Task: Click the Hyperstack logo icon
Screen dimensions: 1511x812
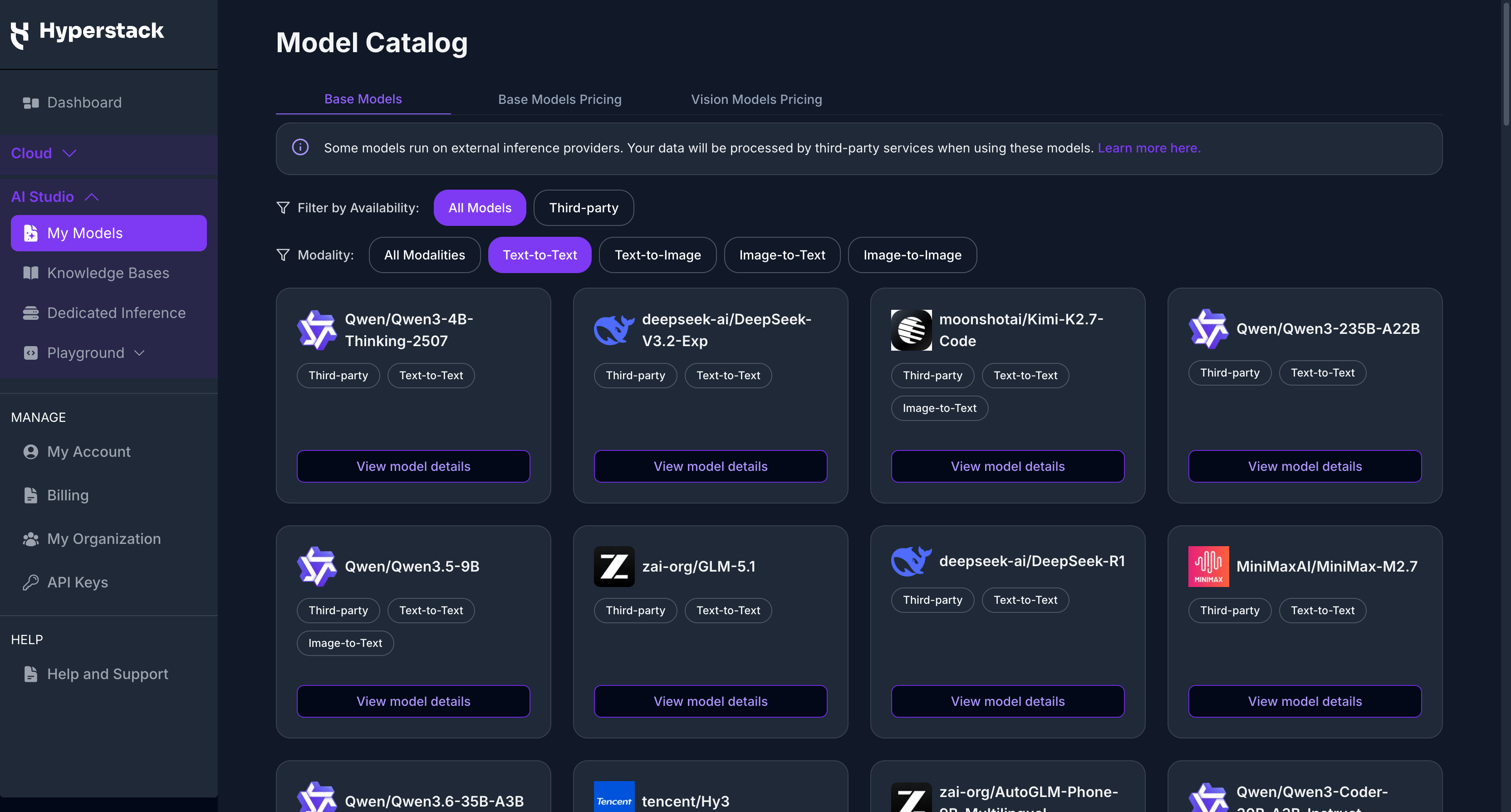Action: point(20,35)
